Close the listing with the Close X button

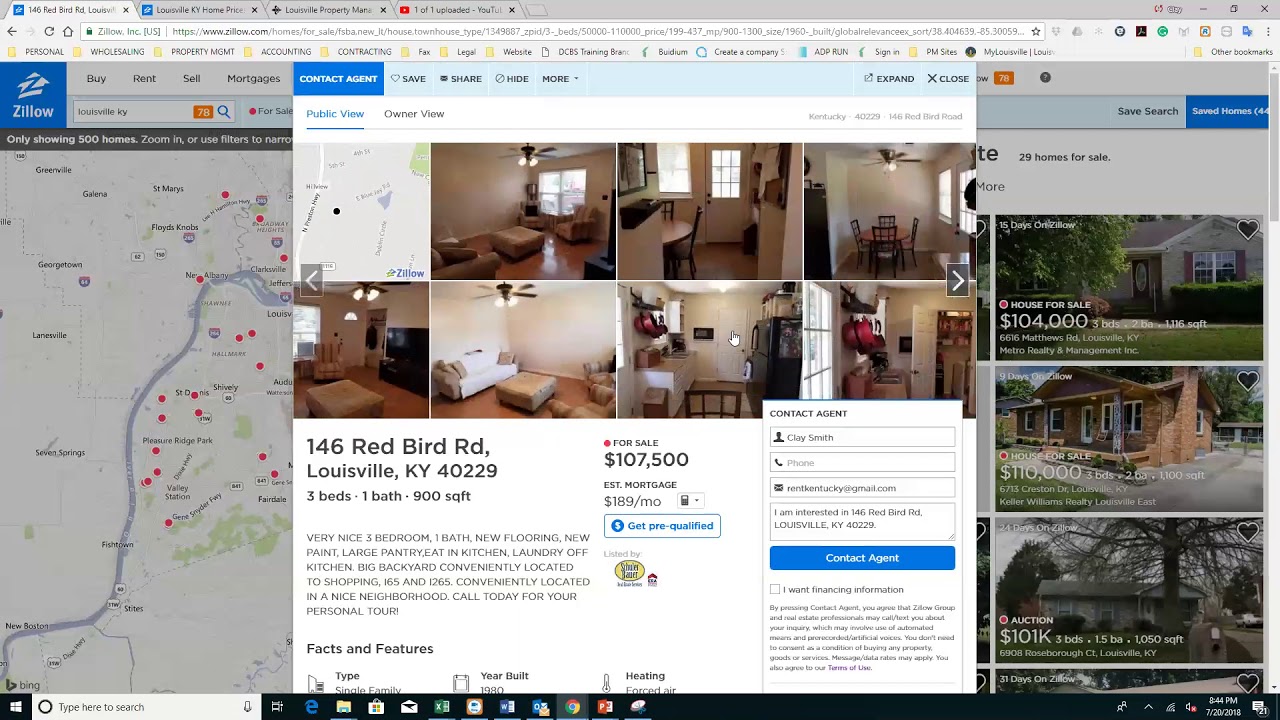click(x=948, y=79)
